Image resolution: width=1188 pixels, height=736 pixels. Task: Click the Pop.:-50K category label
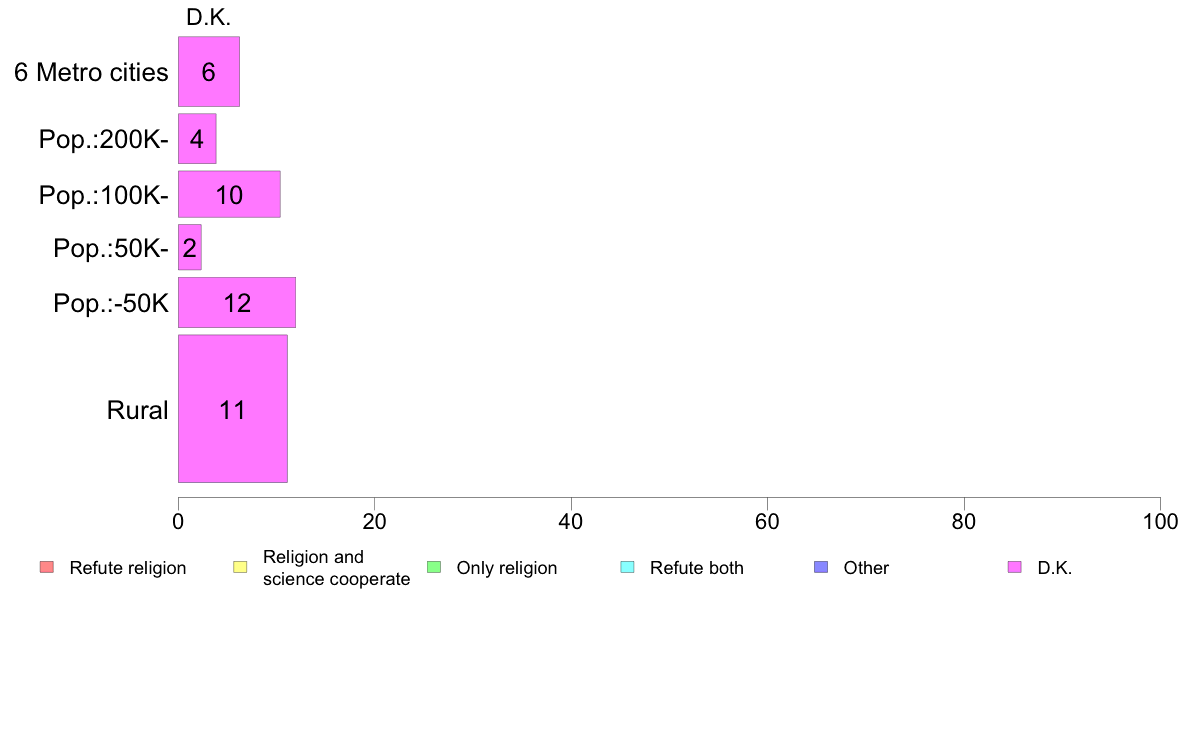(x=111, y=303)
